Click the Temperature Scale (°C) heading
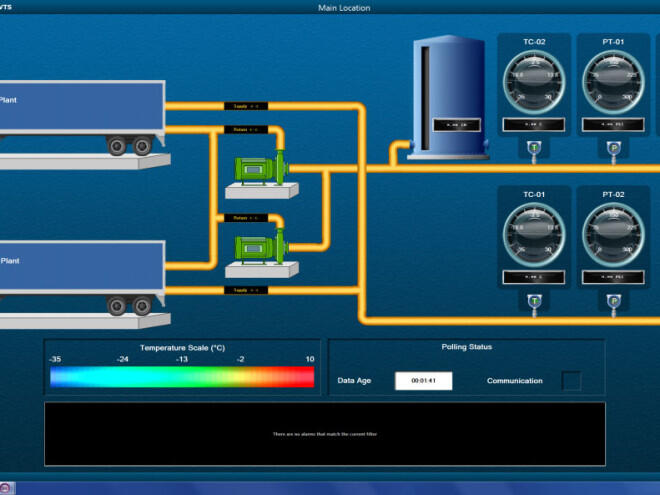The width and height of the screenshot is (660, 495). click(182, 348)
